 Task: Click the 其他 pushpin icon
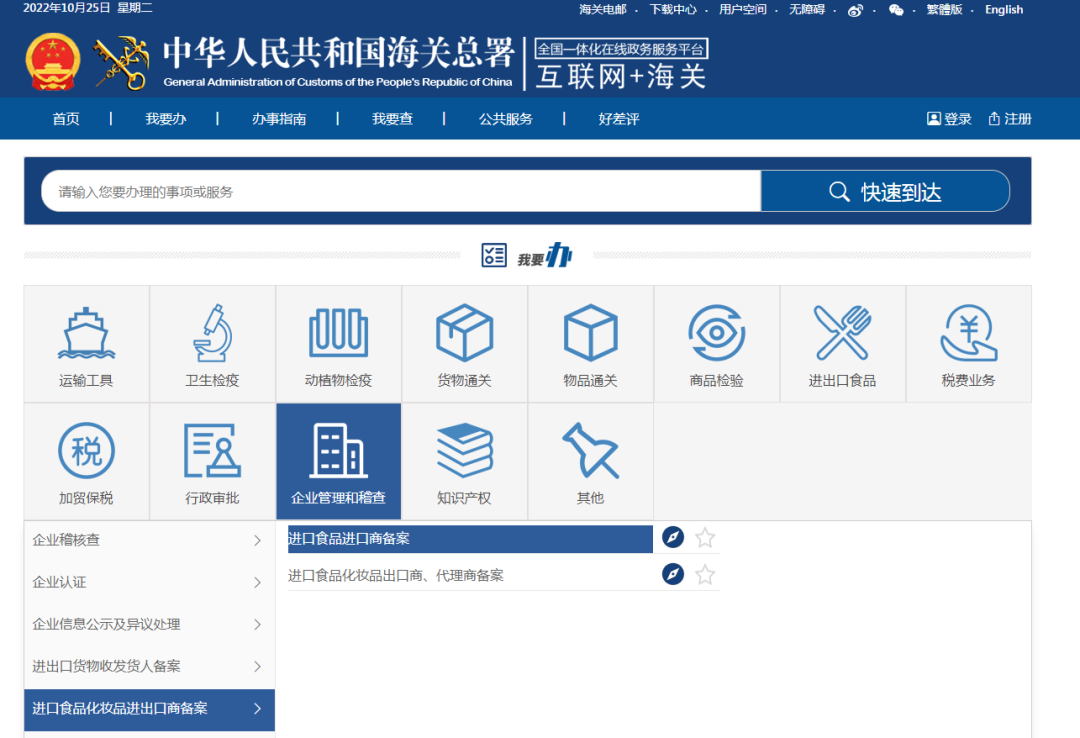pos(590,452)
